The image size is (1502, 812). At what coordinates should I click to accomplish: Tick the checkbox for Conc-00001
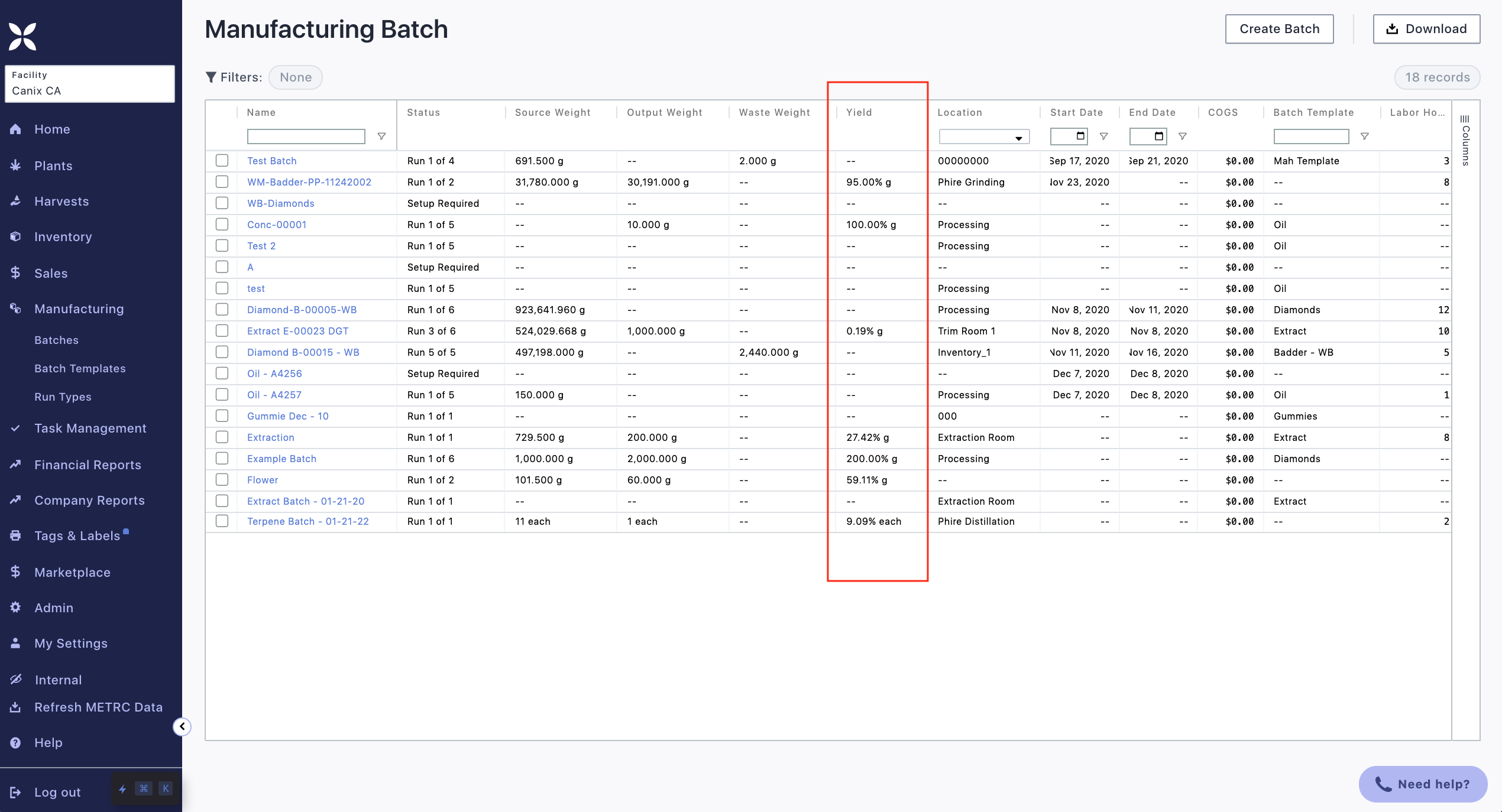[222, 225]
